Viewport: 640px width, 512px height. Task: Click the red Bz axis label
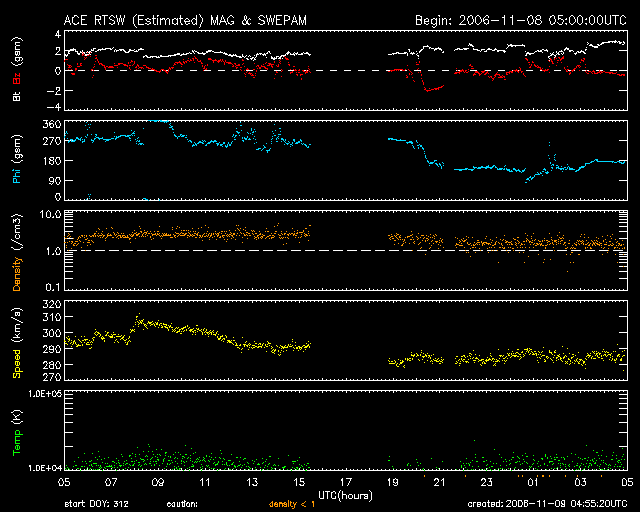click(17, 63)
